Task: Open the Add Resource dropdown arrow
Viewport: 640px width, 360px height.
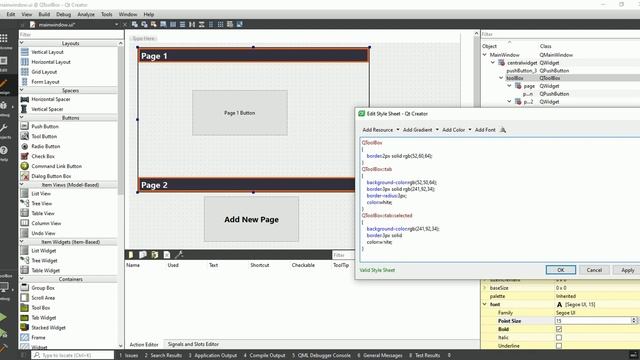Action: click(x=398, y=130)
